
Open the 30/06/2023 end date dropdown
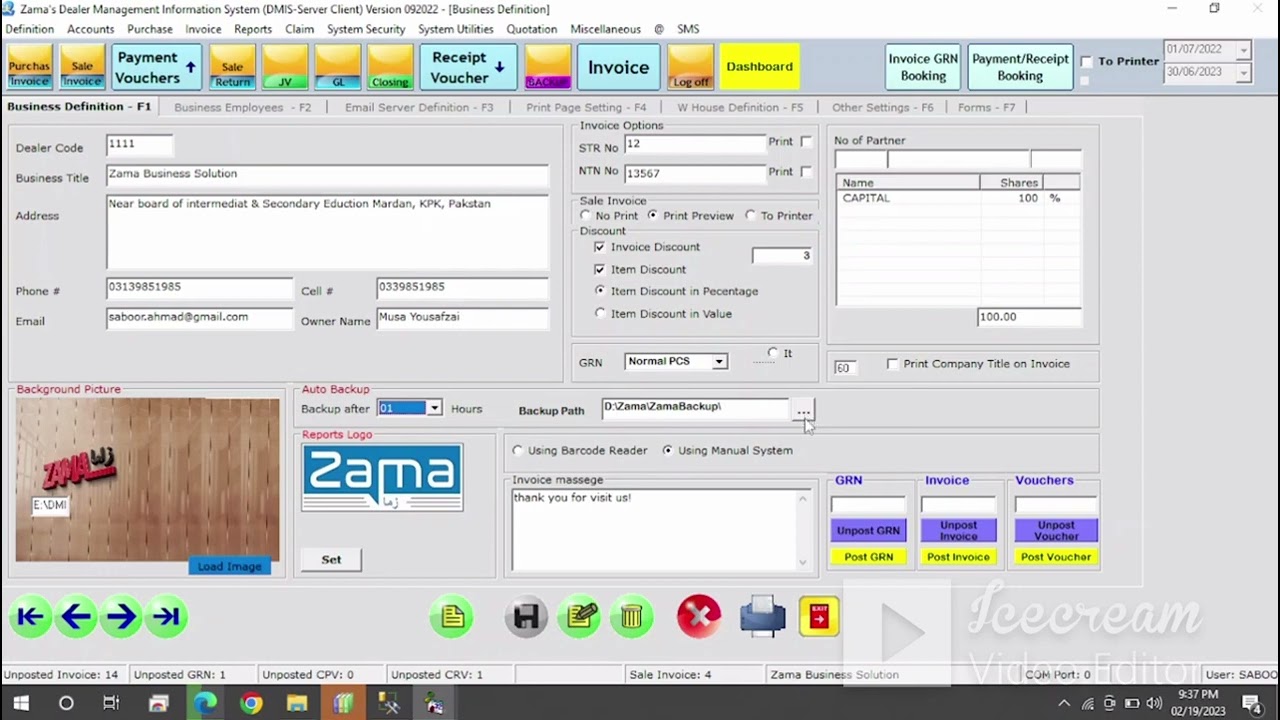click(x=1243, y=73)
